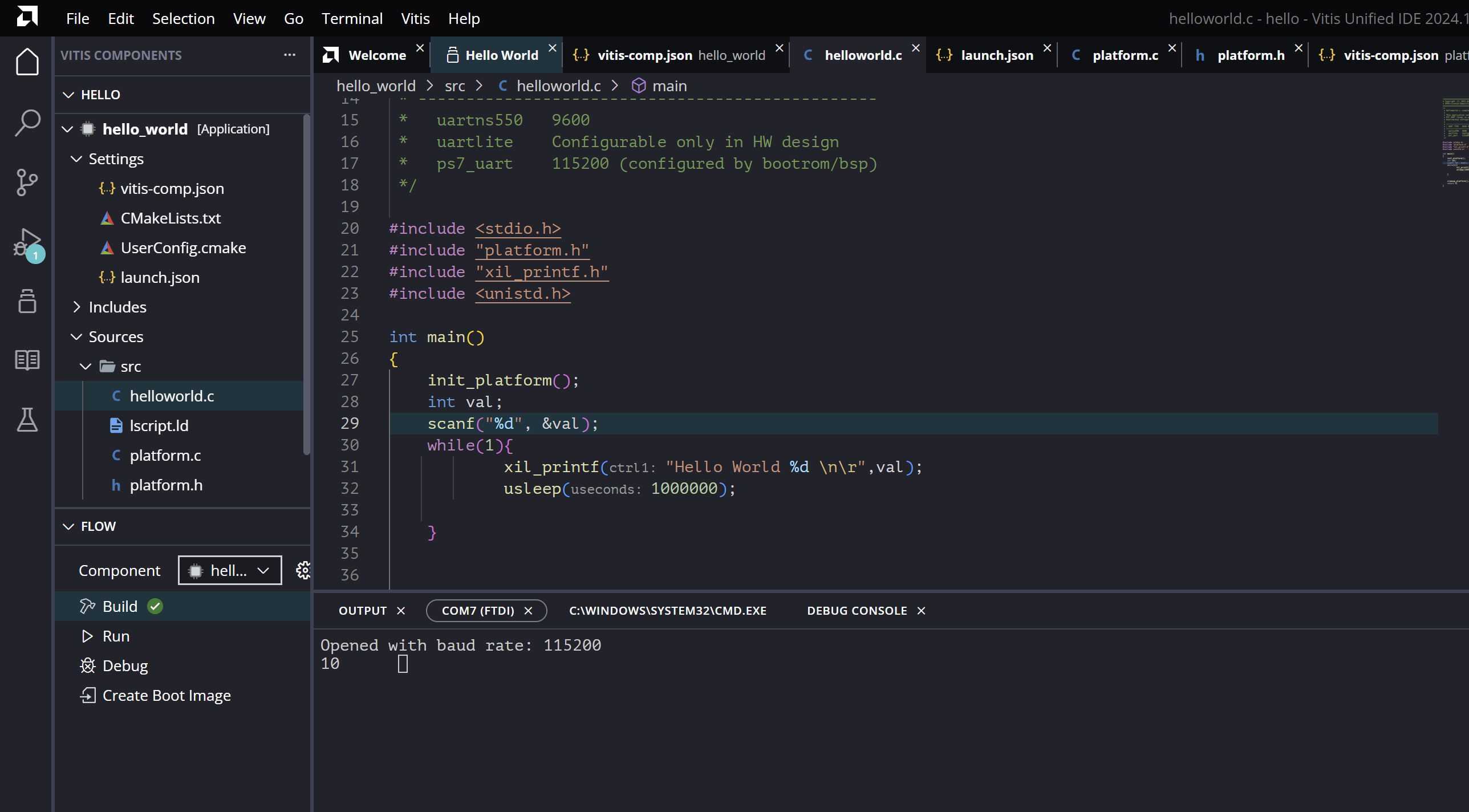
Task: Open the View menu
Action: (x=249, y=18)
